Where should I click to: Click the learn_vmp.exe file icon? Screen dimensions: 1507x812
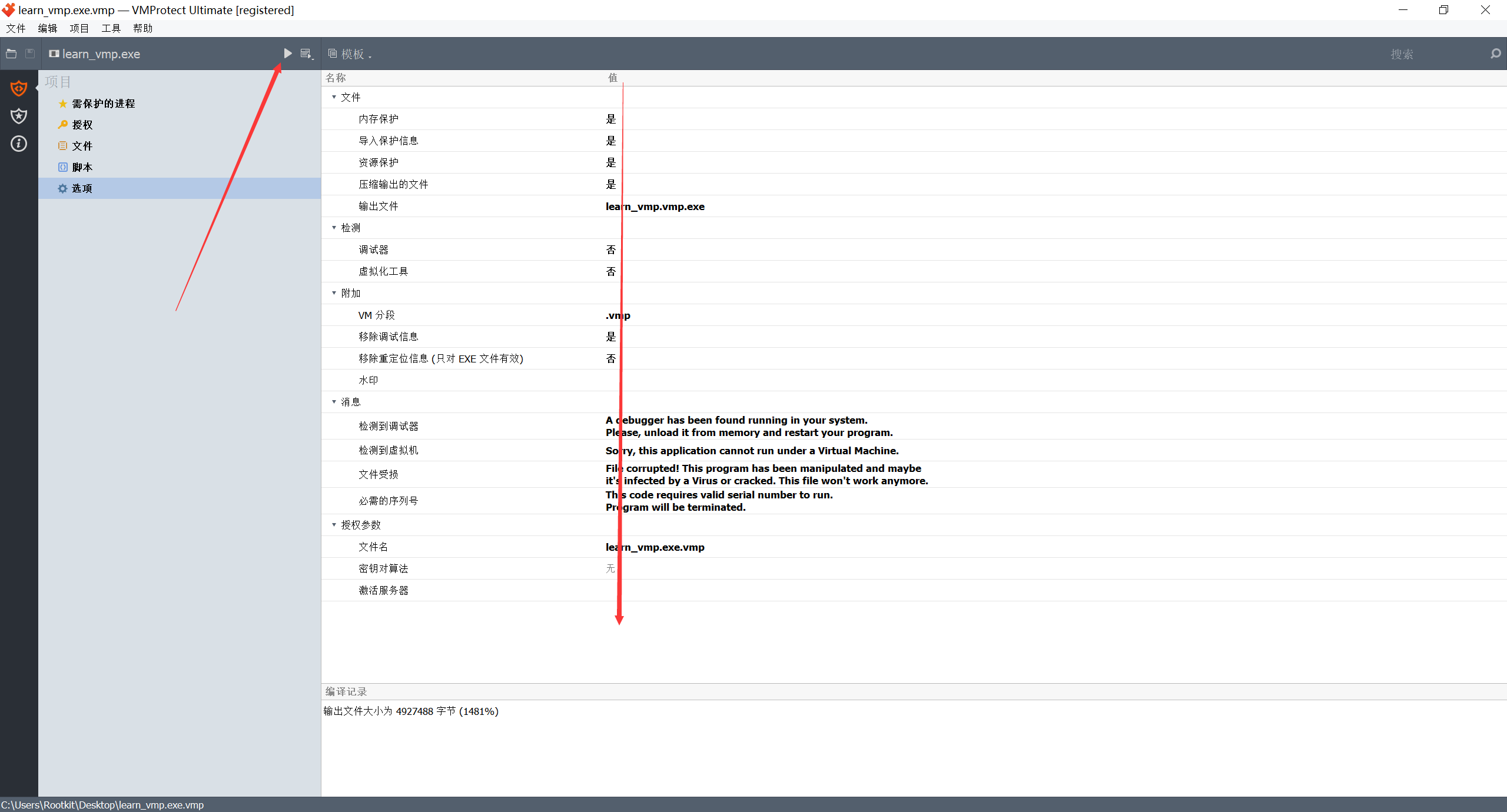[54, 54]
